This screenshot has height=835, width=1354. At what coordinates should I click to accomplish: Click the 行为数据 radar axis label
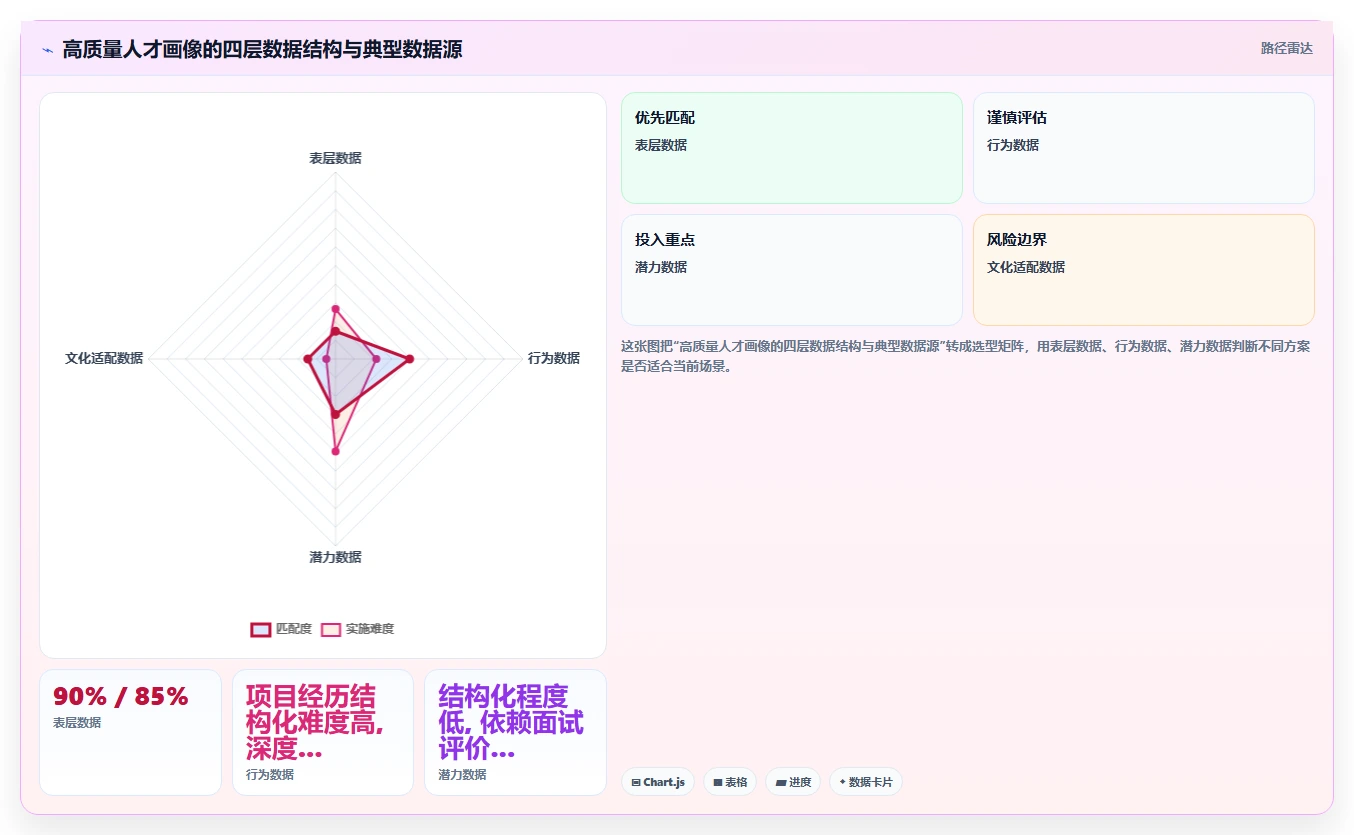coord(554,358)
